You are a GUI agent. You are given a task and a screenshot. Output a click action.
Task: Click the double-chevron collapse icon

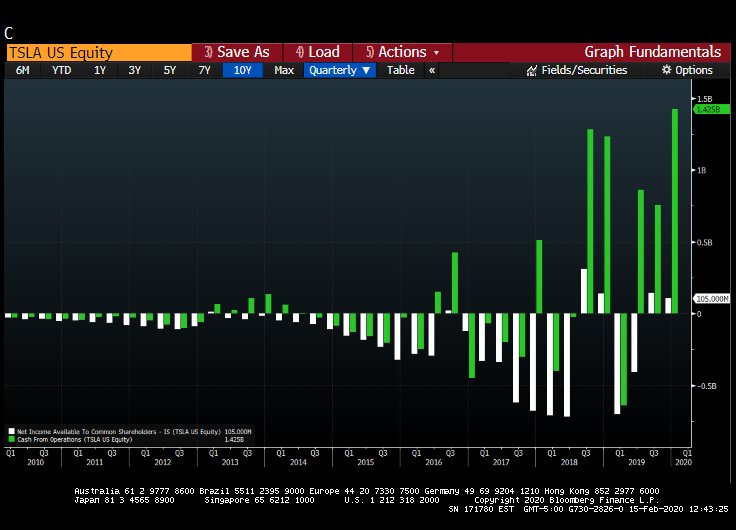click(431, 70)
